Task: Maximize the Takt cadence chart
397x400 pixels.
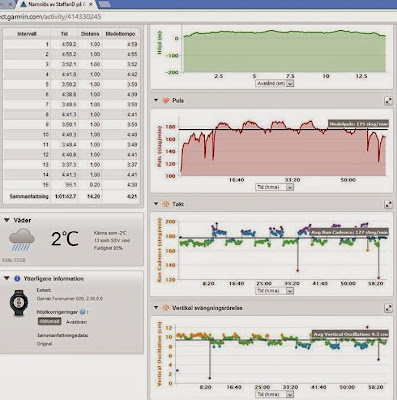Action: click(388, 204)
